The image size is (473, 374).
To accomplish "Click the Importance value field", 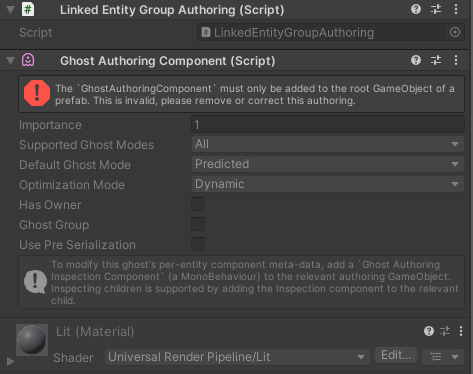I will pyautogui.click(x=328, y=124).
